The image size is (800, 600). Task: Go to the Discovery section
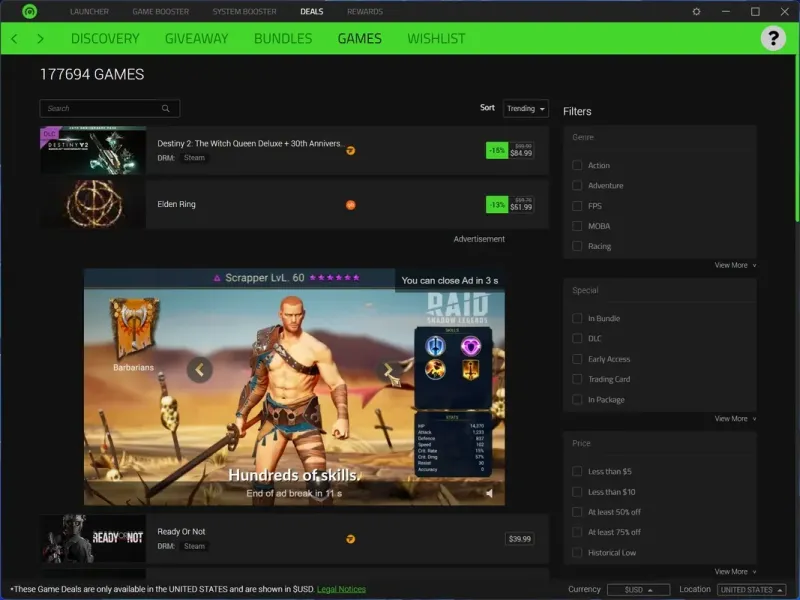(x=105, y=38)
